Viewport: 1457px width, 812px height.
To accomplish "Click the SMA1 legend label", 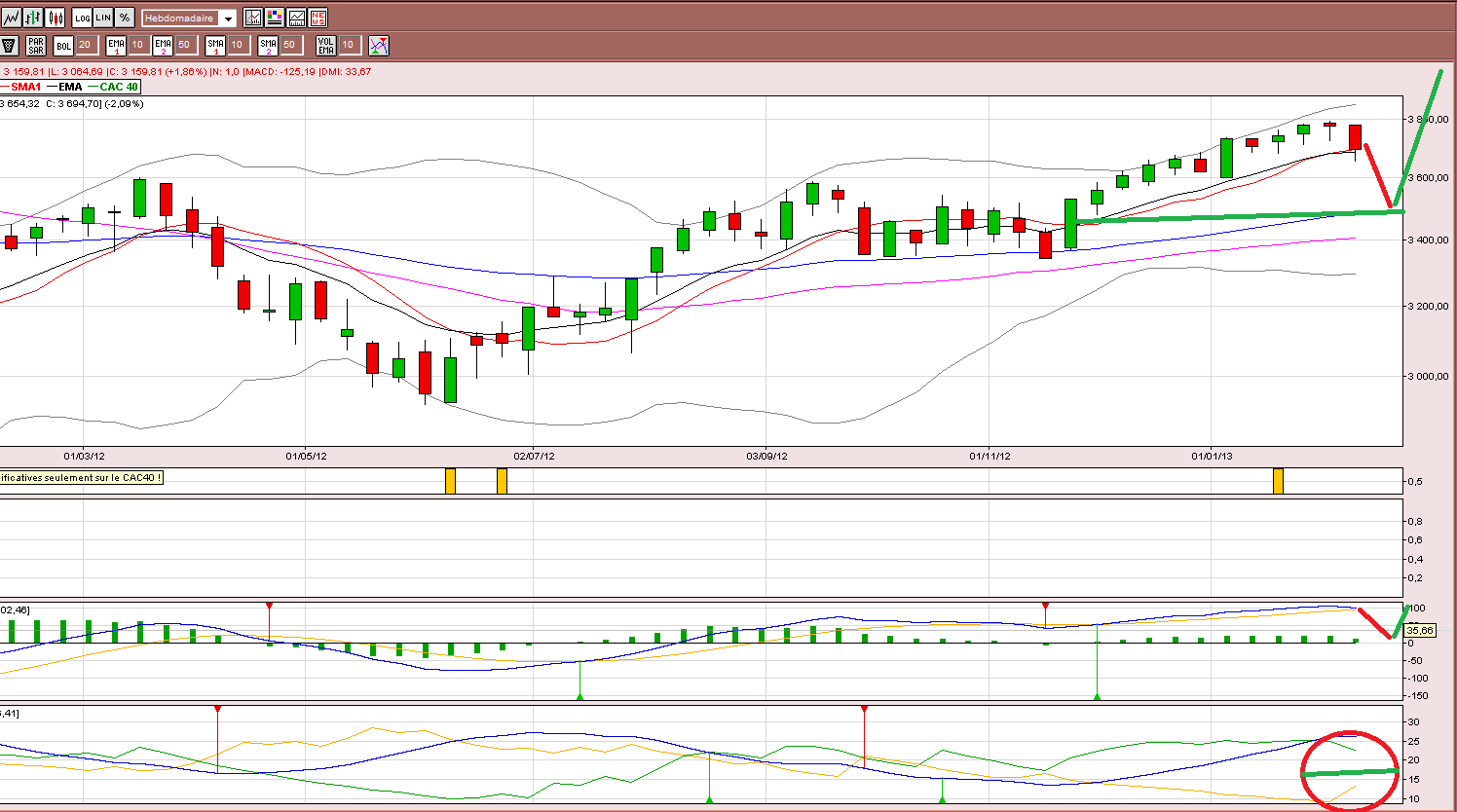I will (x=25, y=87).
